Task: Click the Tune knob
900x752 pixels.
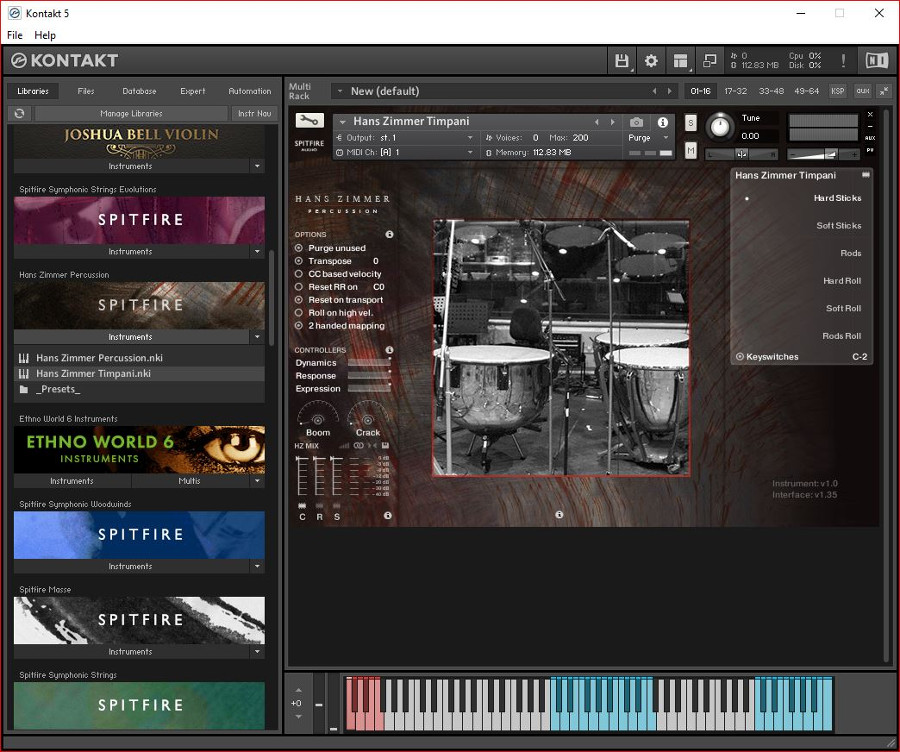Action: point(719,126)
